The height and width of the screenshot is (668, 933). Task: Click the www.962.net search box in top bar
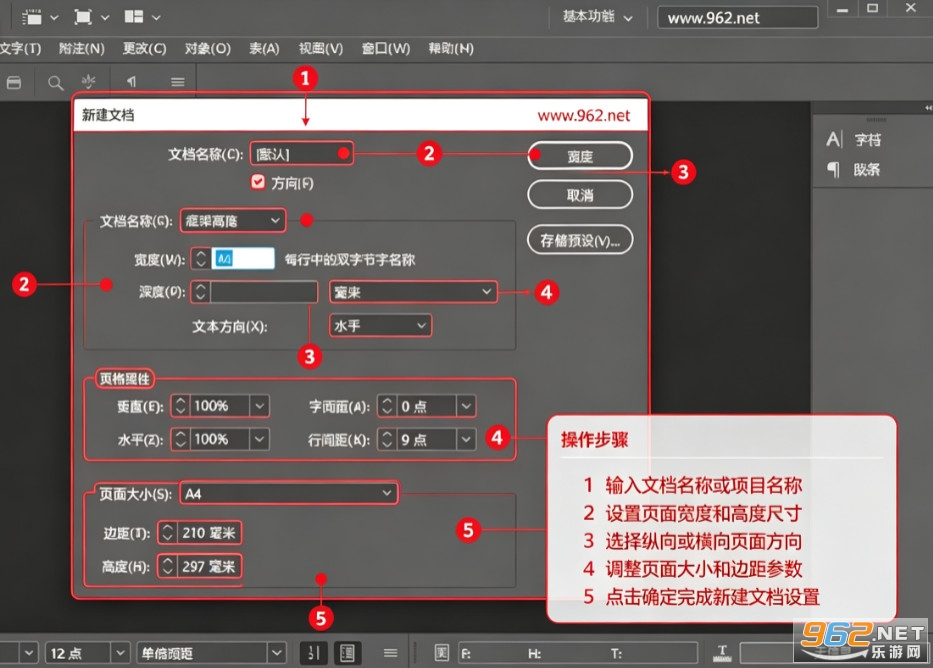pyautogui.click(x=737, y=18)
